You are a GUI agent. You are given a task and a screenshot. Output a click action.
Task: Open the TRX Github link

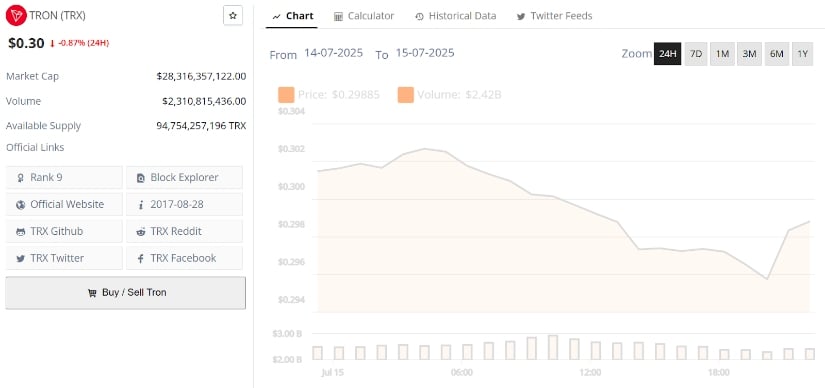(64, 231)
